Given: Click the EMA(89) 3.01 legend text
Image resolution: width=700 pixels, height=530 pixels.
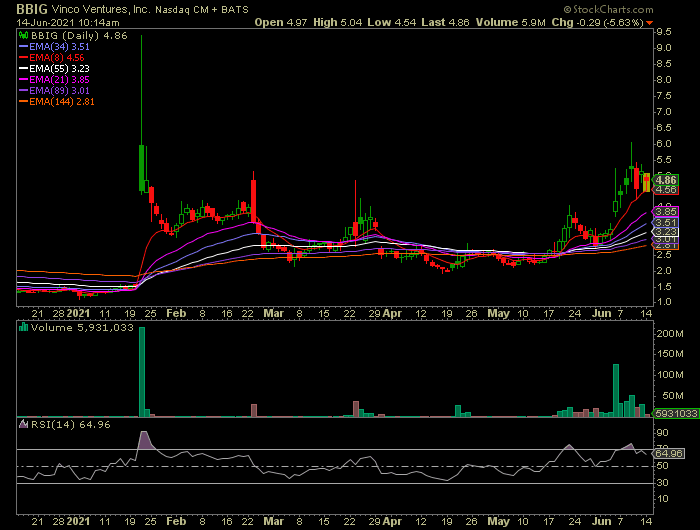Looking at the screenshot, I should point(59,91).
